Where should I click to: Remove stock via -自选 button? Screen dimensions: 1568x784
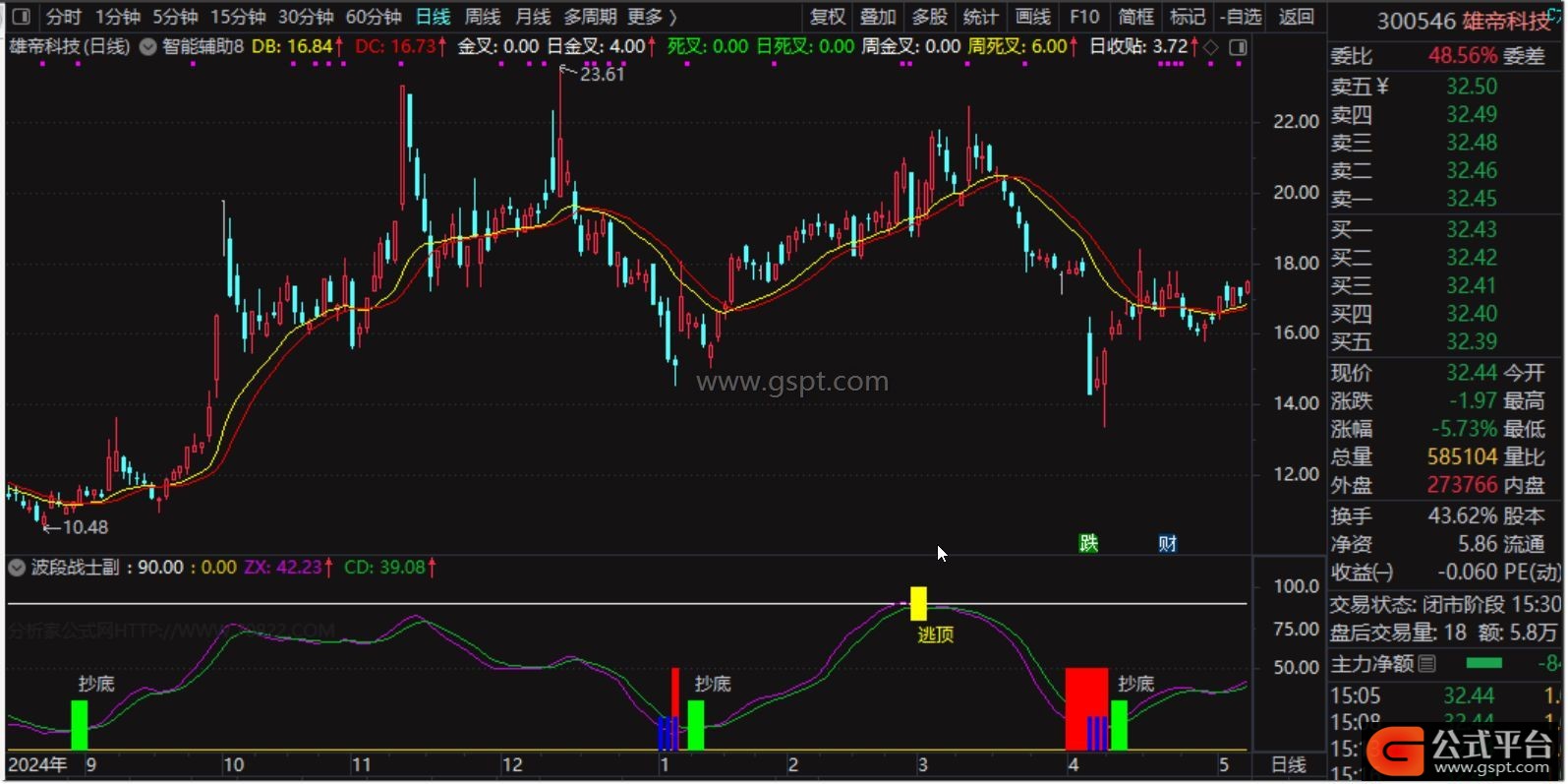point(1241,17)
